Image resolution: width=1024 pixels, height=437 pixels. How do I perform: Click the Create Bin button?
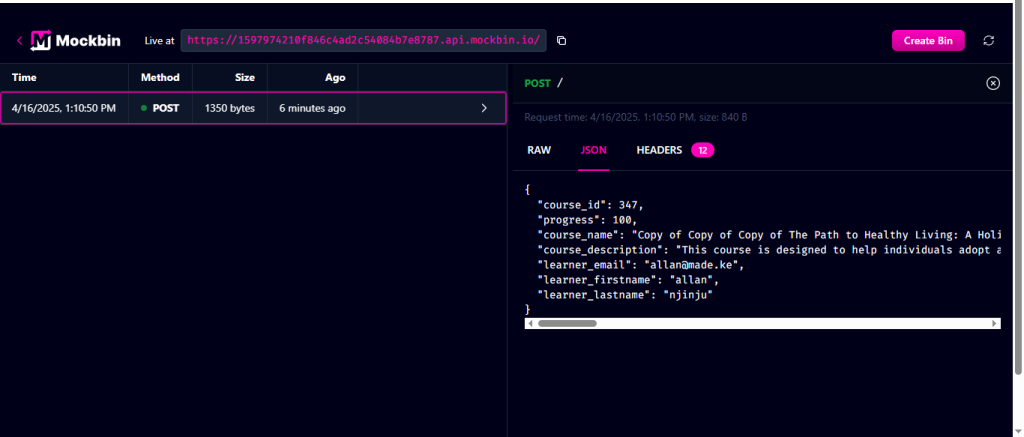click(x=928, y=40)
